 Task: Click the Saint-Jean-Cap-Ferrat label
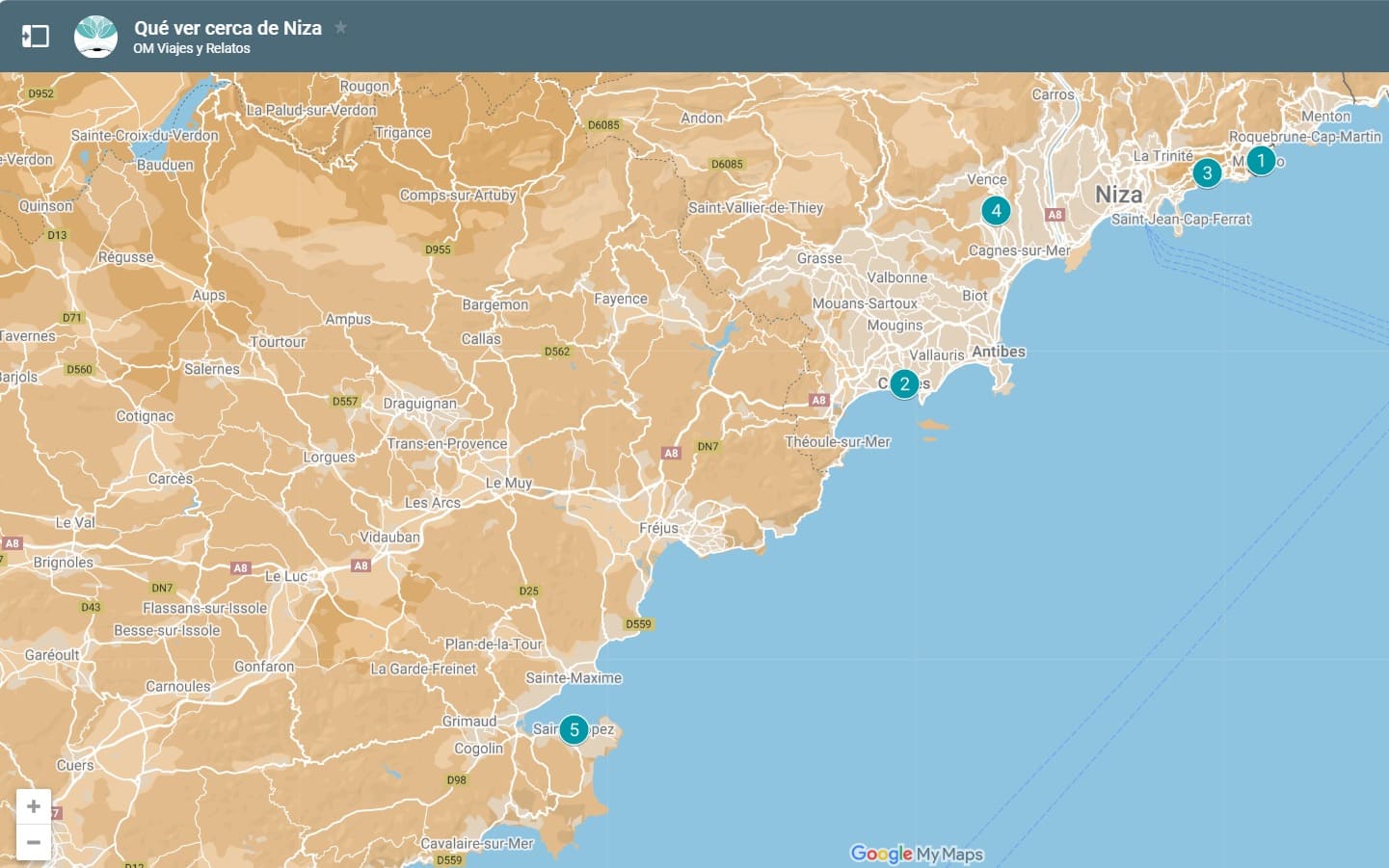point(1181,220)
